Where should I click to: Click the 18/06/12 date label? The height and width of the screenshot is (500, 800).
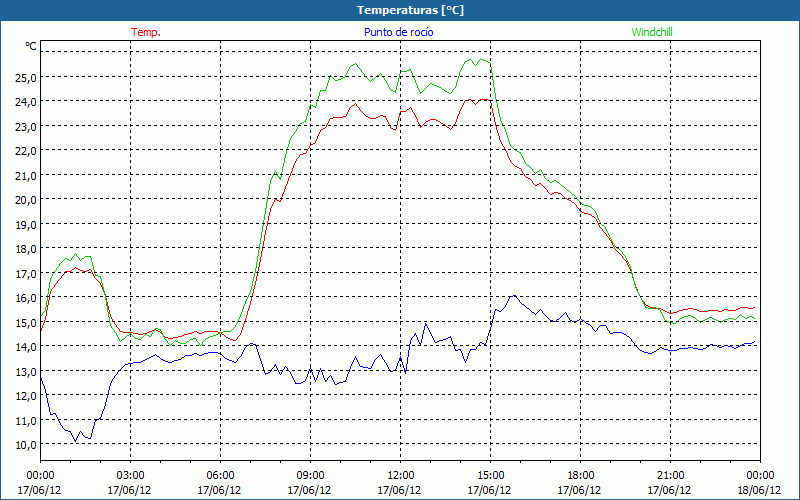pos(760,490)
